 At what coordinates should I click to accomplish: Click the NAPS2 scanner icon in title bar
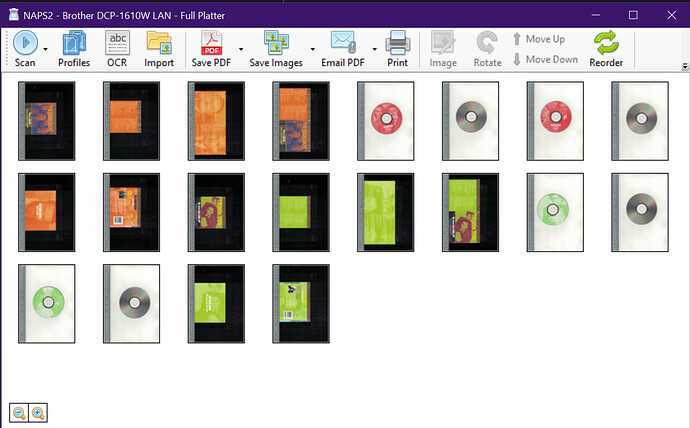pyautogui.click(x=14, y=15)
